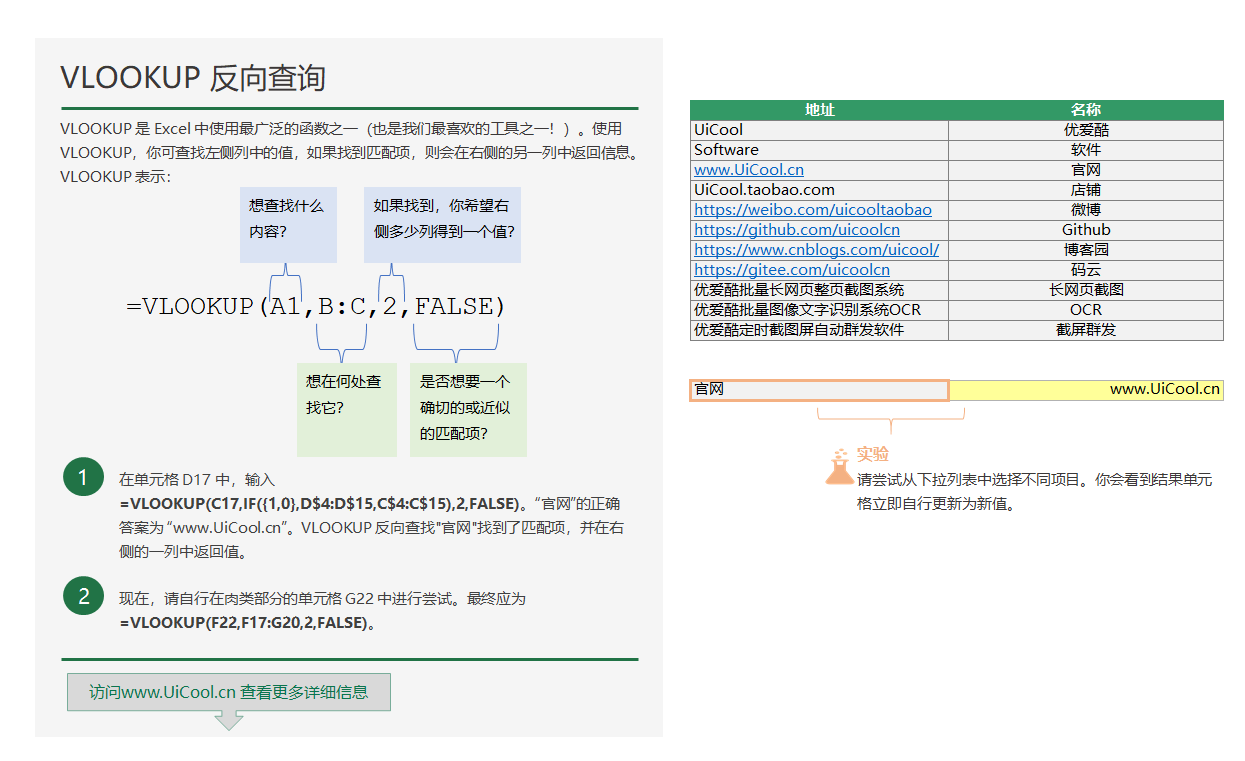The width and height of the screenshot is (1245, 761).
Task: Click the 想查找什么内容? callout box
Action: point(288,225)
